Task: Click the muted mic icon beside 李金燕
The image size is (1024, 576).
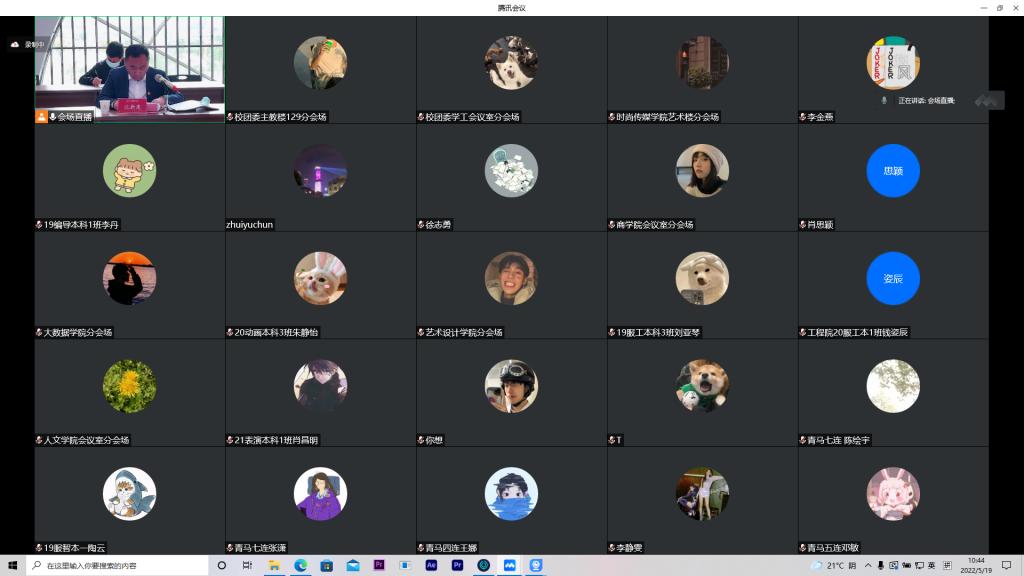Action: point(803,117)
